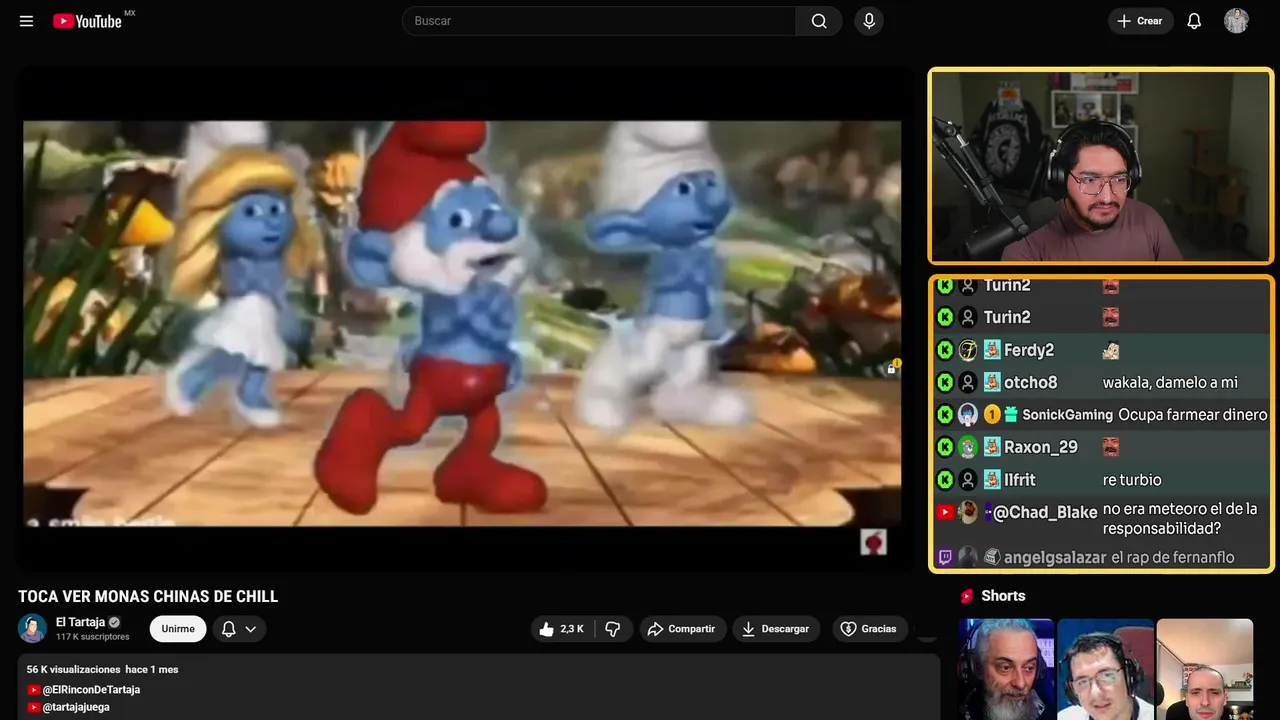Click angelgsalazar username in chat

1055,557
